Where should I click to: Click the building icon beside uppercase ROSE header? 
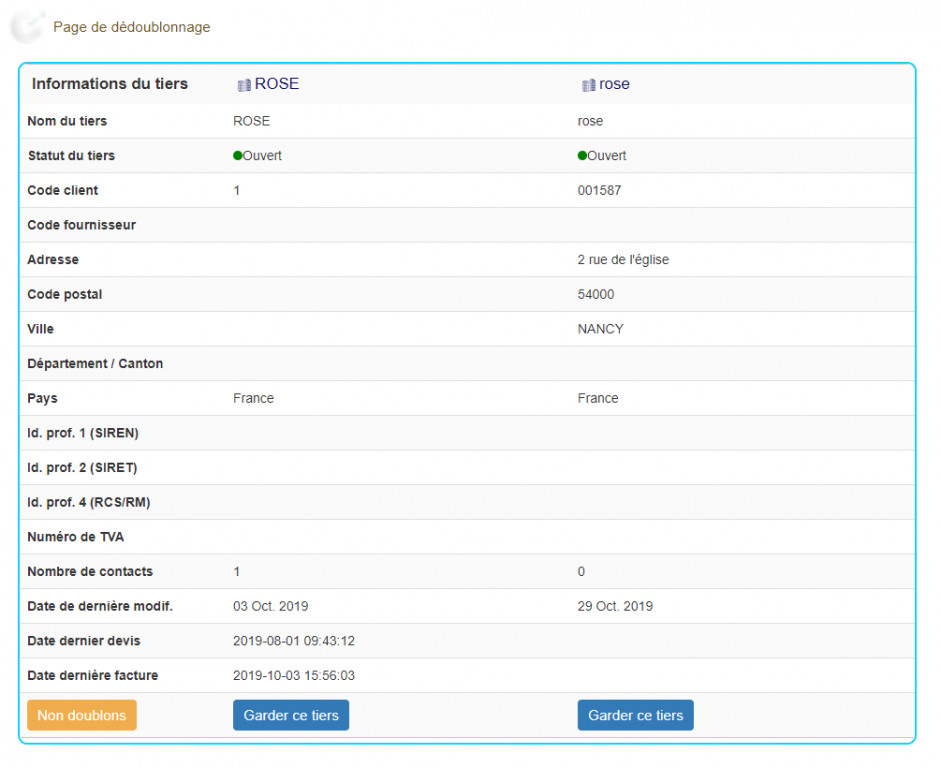[x=243, y=85]
